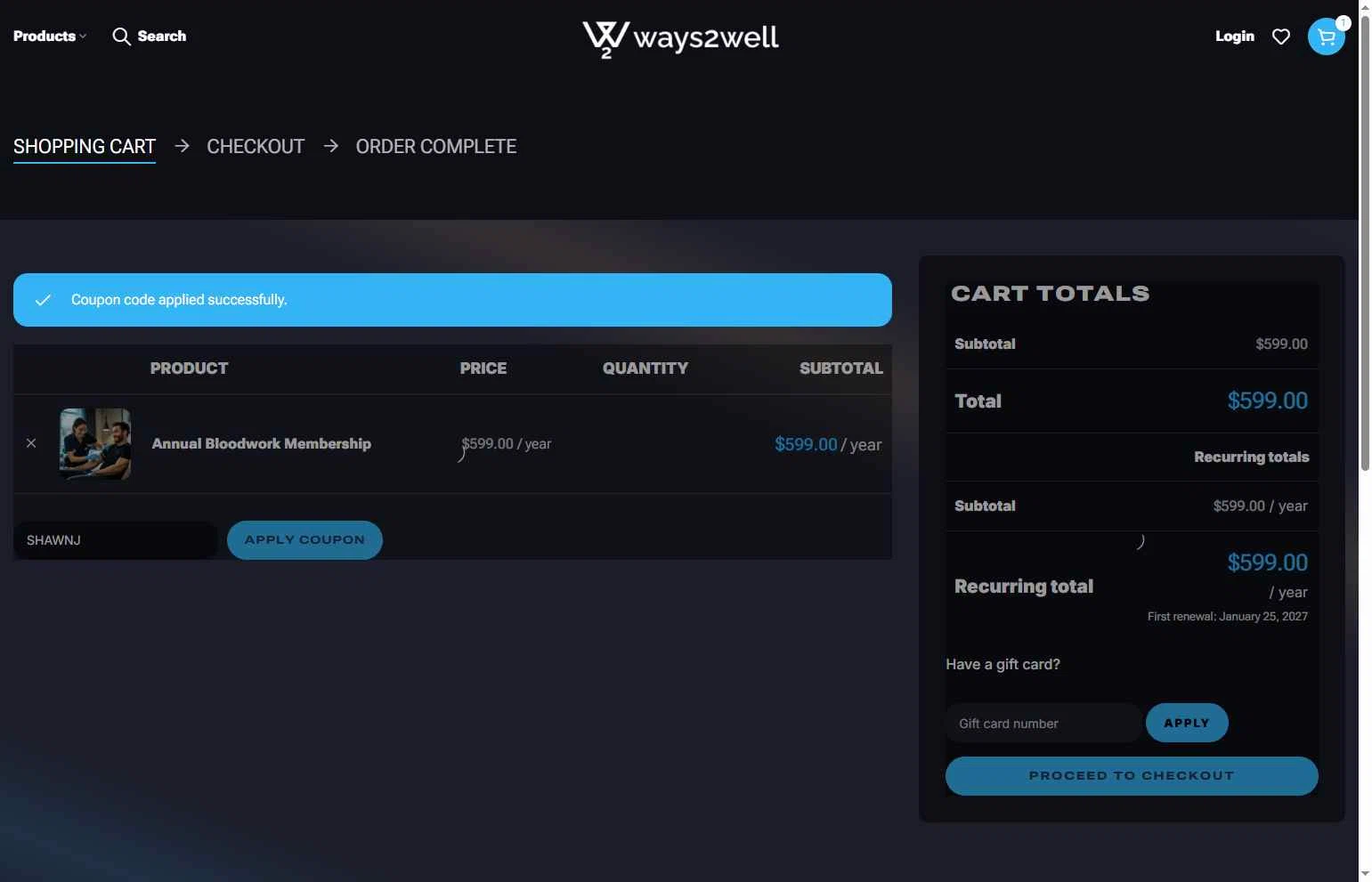
Task: Proceed to checkout
Action: (x=1132, y=776)
